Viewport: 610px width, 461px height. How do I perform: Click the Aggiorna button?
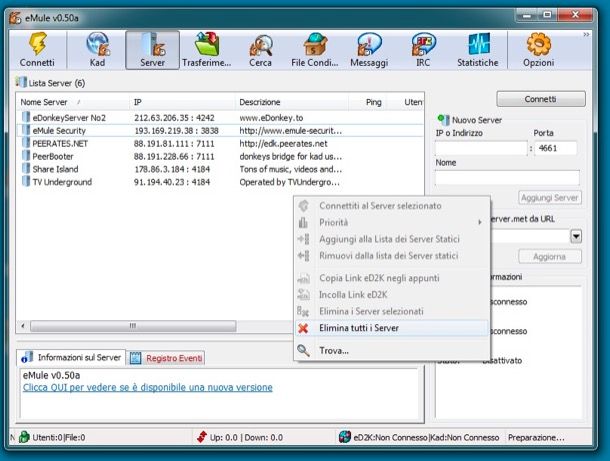coord(550,257)
